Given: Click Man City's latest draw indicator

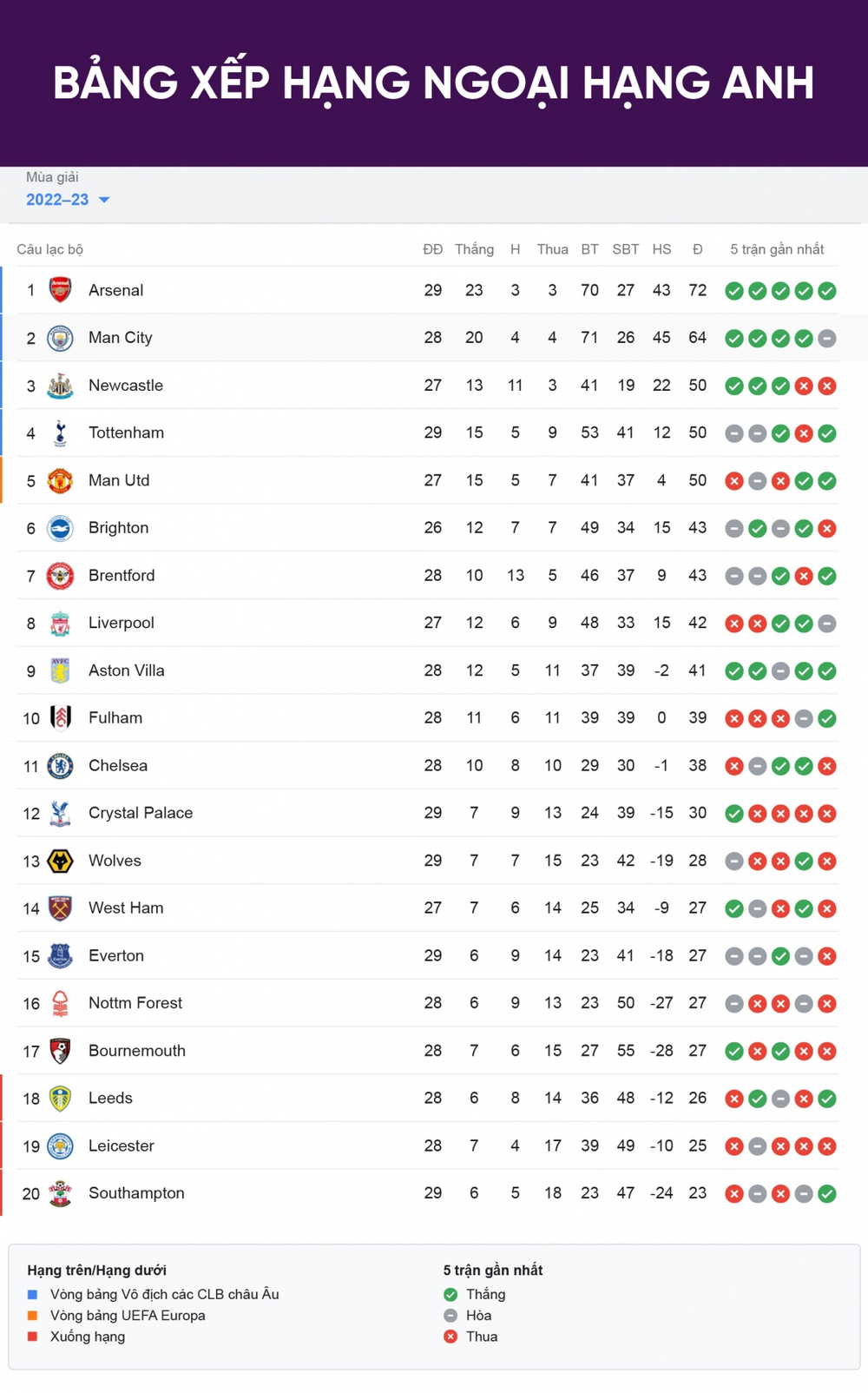Looking at the screenshot, I should [x=827, y=339].
